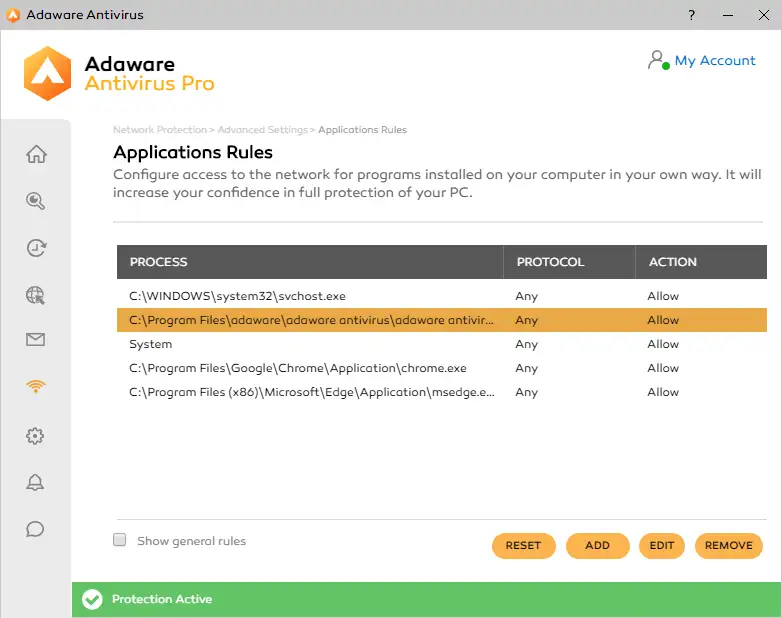Image resolution: width=782 pixels, height=618 pixels.
Task: Click the RESET button
Action: click(523, 545)
